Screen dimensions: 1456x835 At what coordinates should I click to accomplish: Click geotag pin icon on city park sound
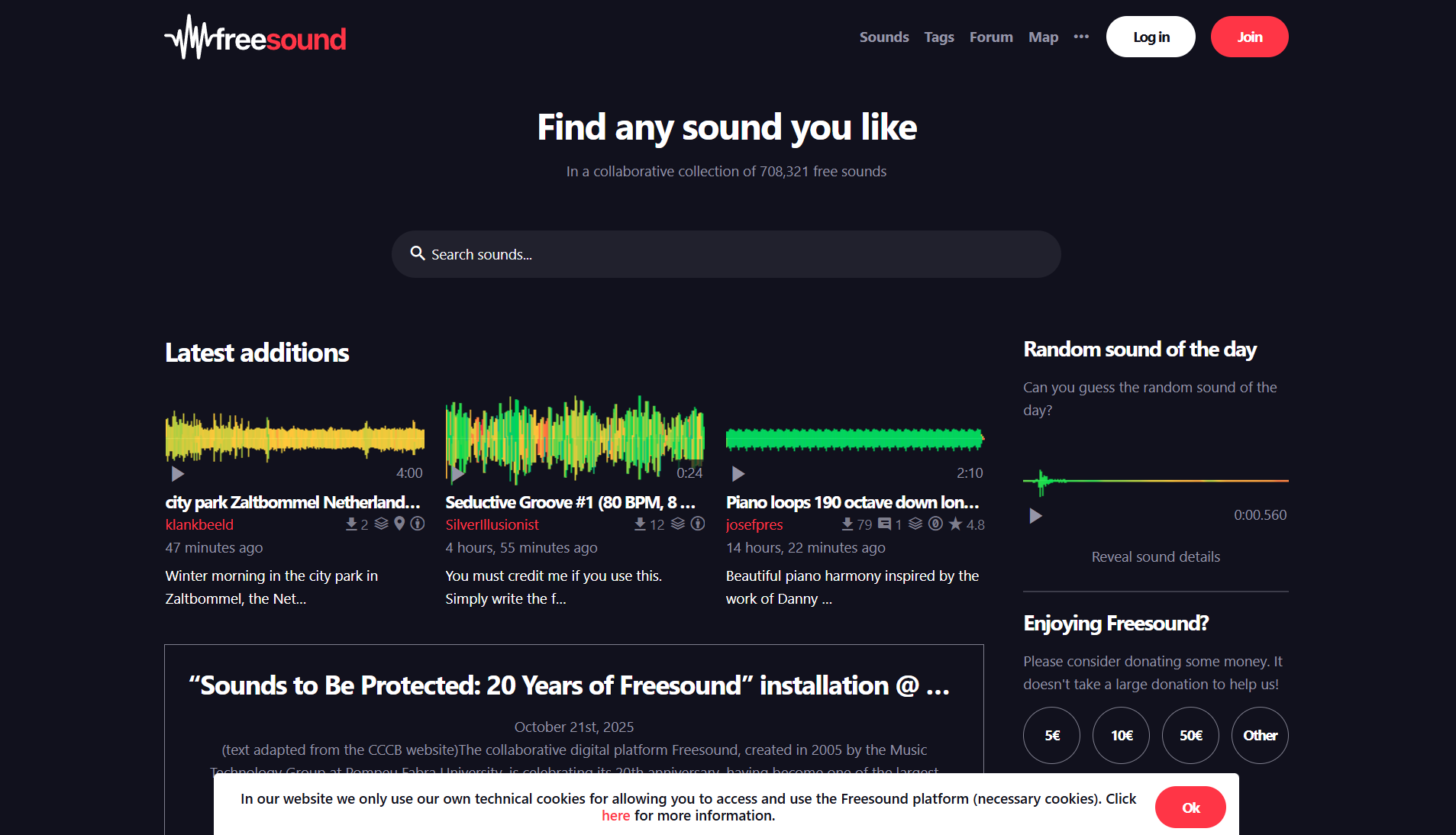(x=399, y=524)
